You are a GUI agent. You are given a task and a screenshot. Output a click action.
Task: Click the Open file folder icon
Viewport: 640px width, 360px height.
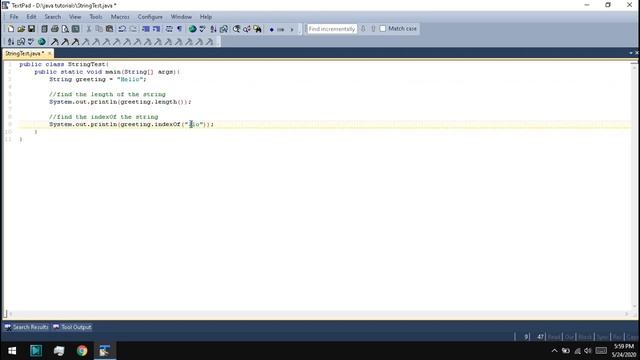pyautogui.click(x=21, y=29)
